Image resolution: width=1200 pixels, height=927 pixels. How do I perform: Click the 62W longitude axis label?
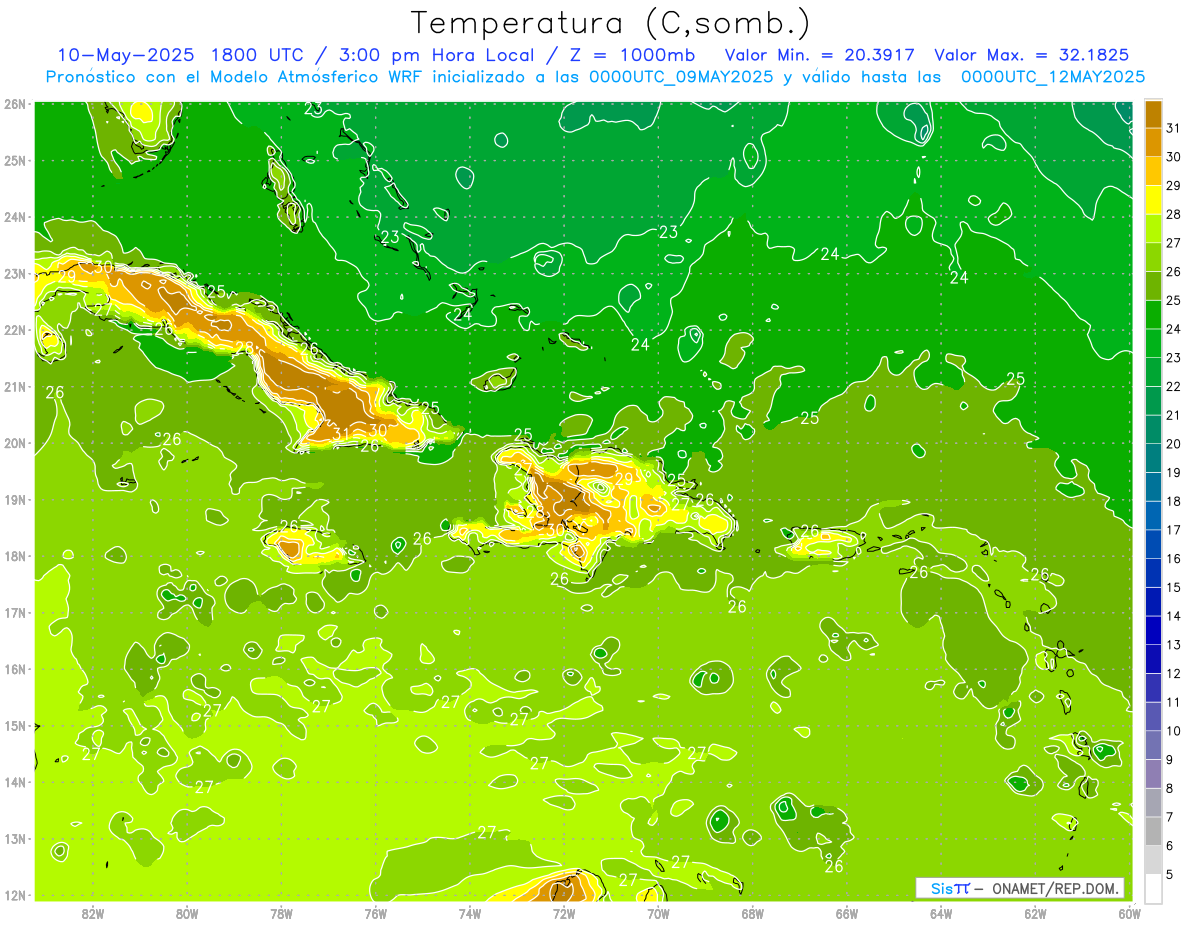1035,912
